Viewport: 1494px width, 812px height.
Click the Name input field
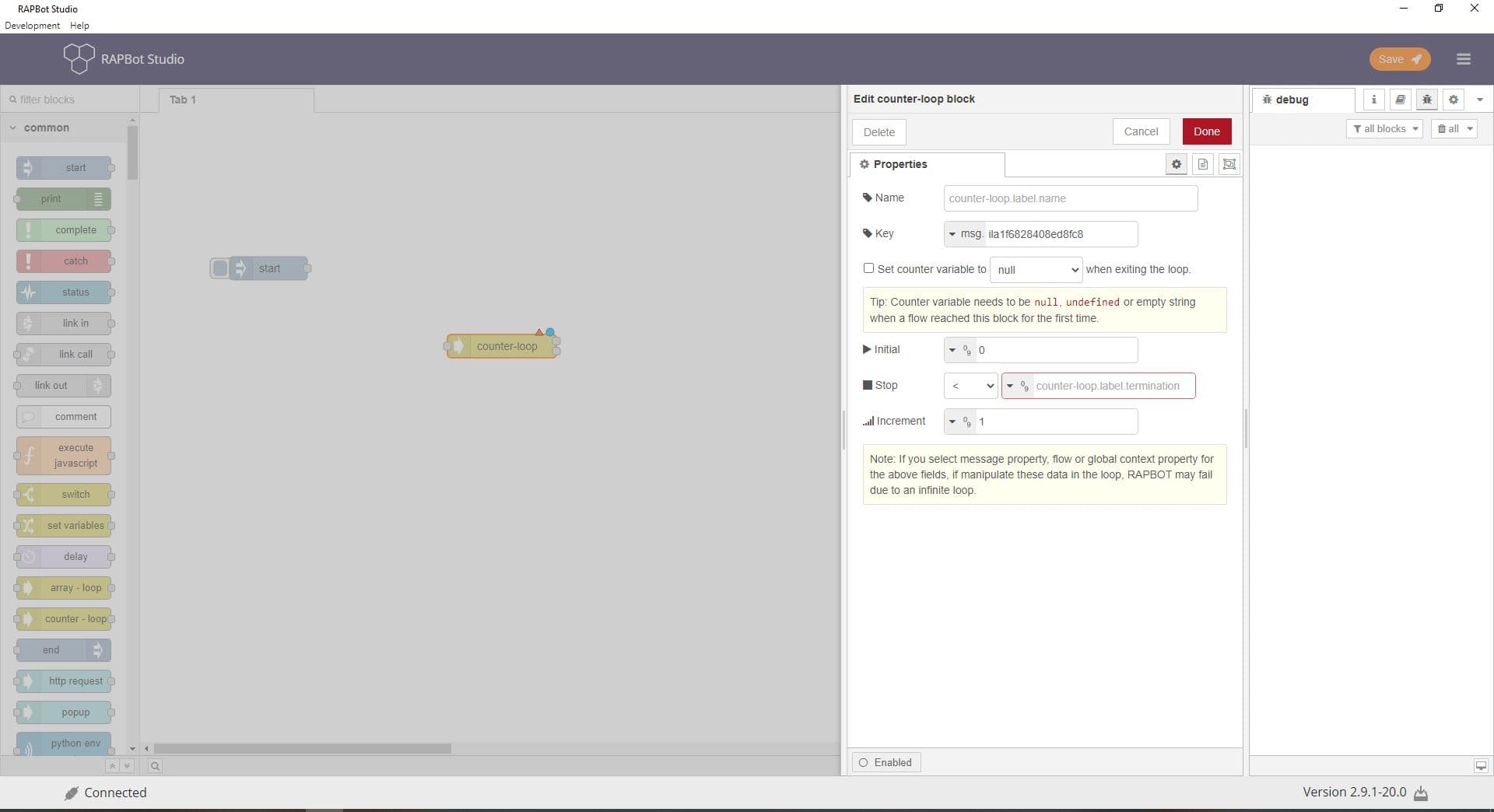coord(1070,198)
